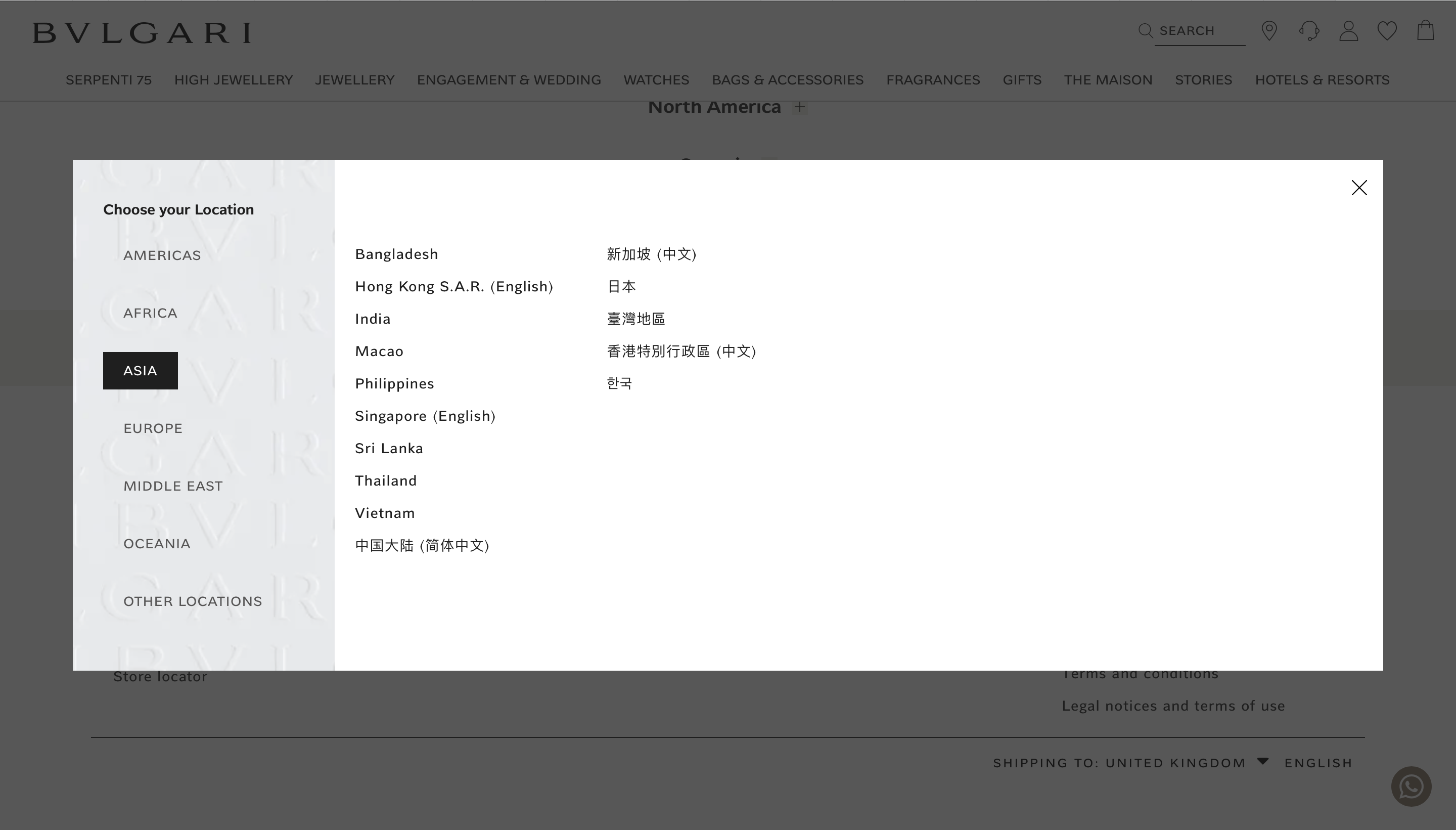Close the location chooser dialog
1456x830 pixels.
point(1359,188)
